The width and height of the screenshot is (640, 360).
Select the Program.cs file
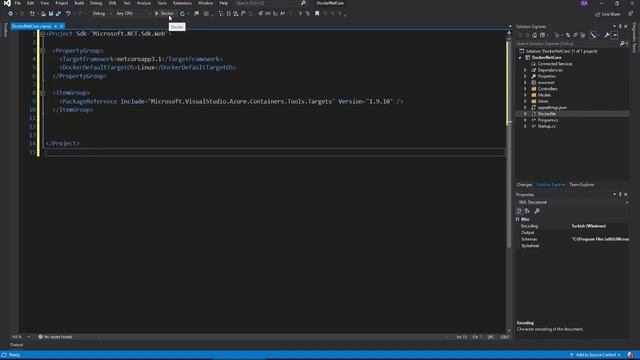[548, 120]
